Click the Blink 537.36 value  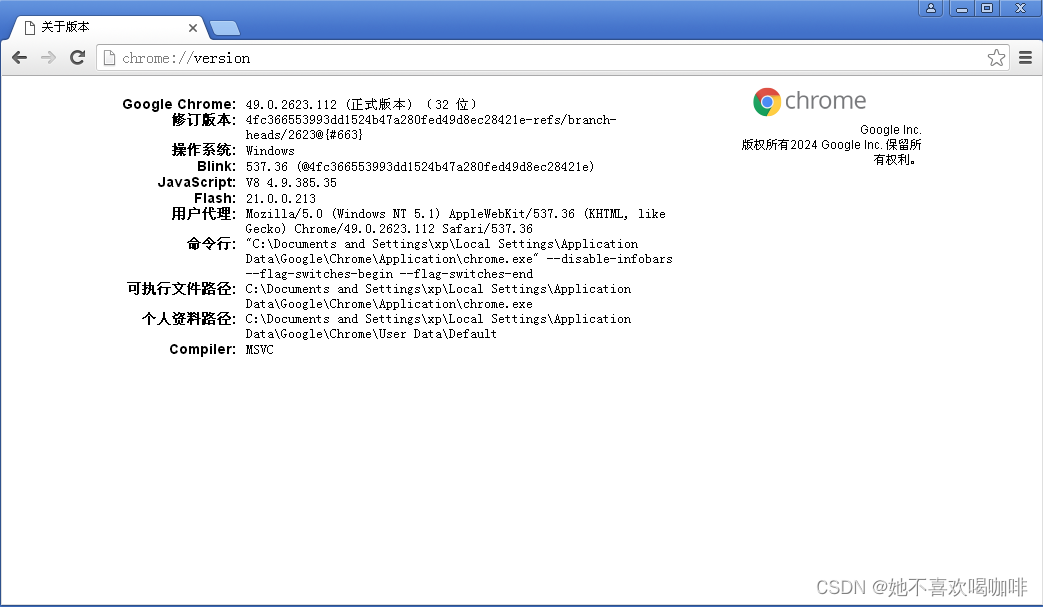(420, 167)
